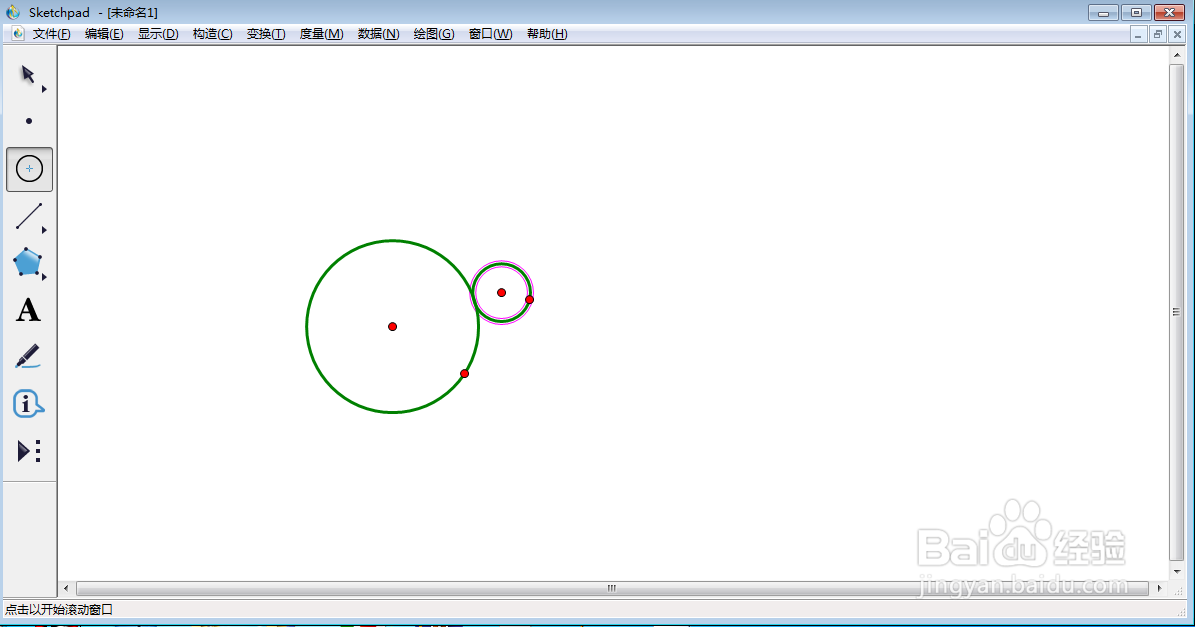Click the vertical scrollbar thumb
The height and width of the screenshot is (627, 1195).
click(x=1177, y=312)
